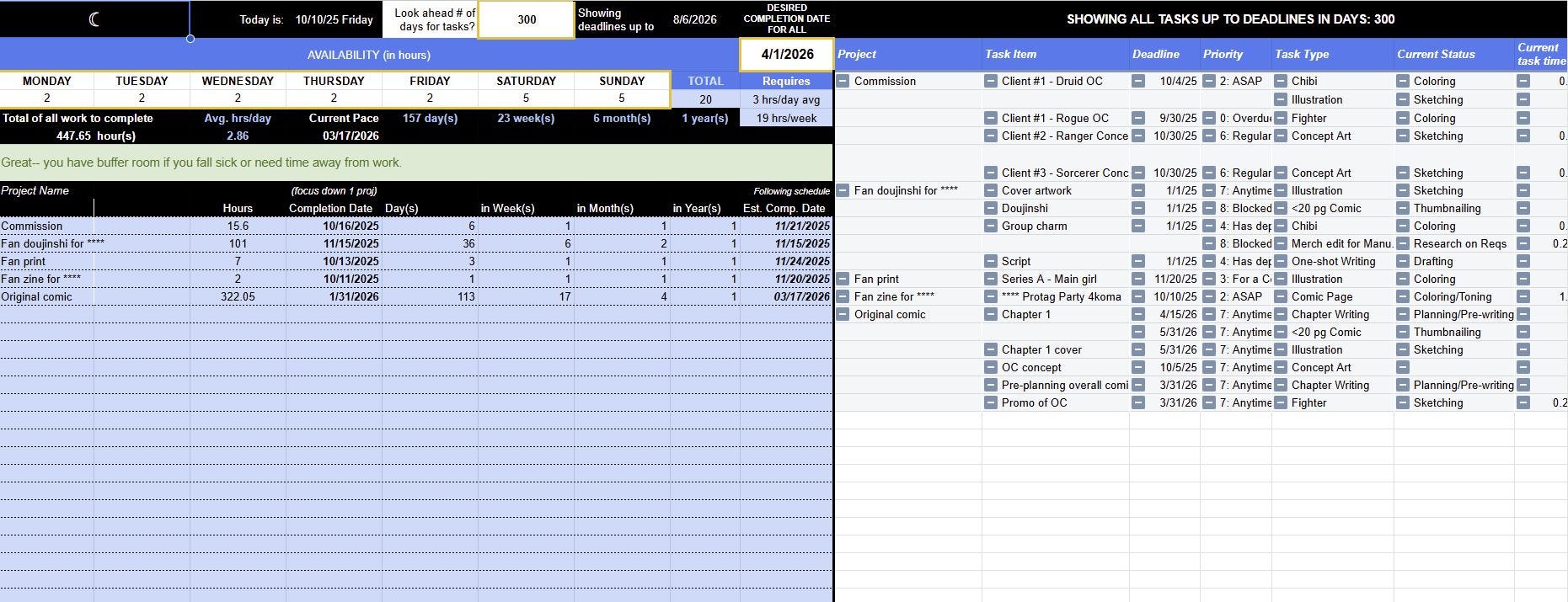Collapse Series A - Main girl task item
This screenshot has height=602, width=1568.
(991, 280)
